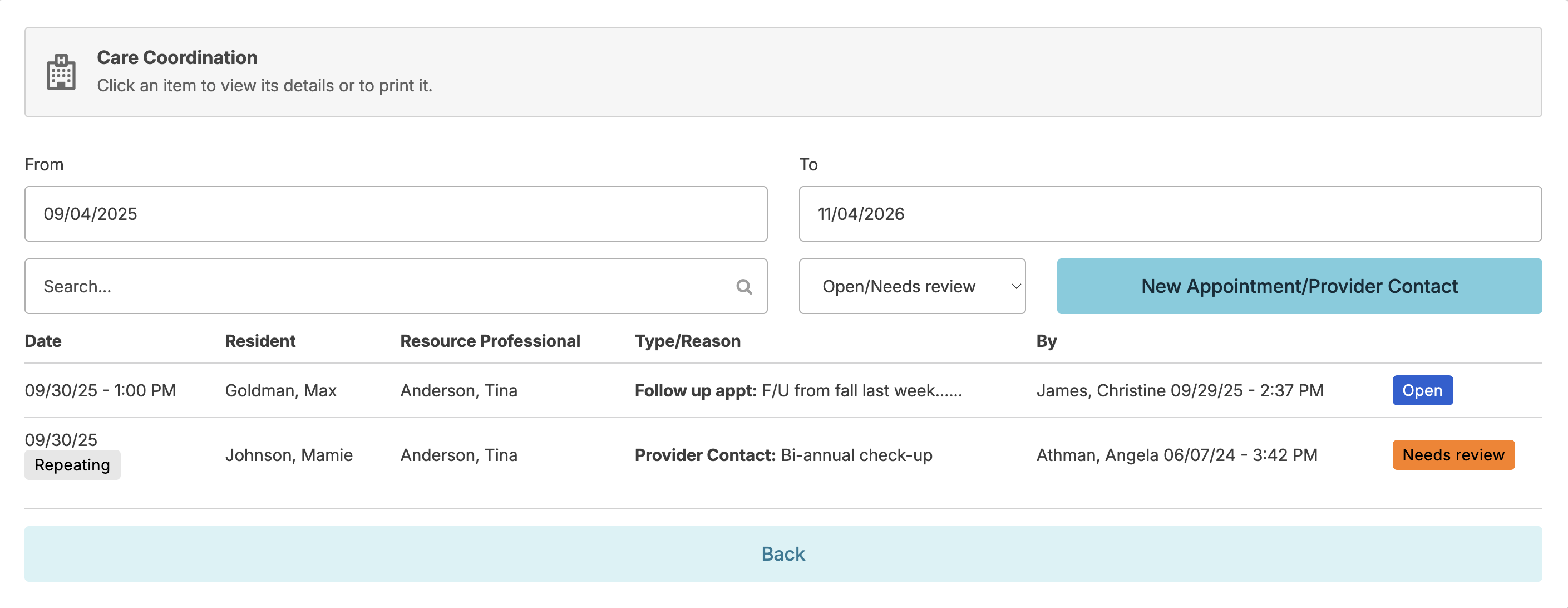The image size is (1568, 608).
Task: Click the Care Coordination building icon
Action: [61, 72]
